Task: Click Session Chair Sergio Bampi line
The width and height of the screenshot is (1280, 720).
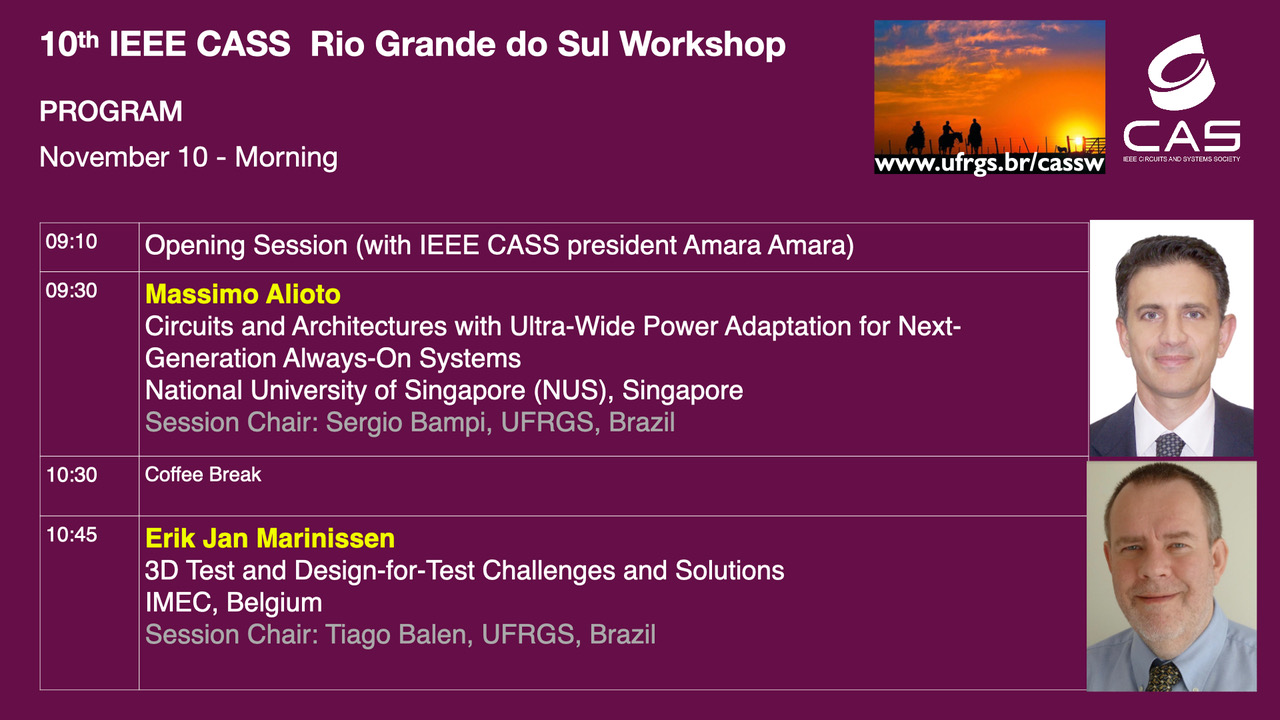Action: [410, 422]
